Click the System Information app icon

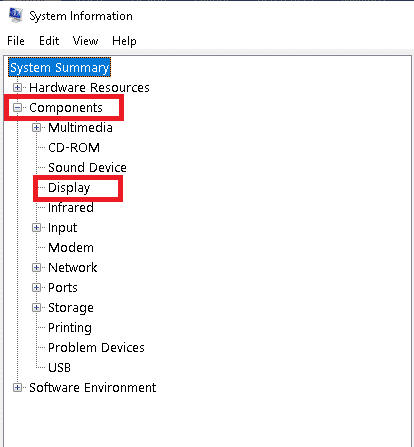tap(15, 15)
